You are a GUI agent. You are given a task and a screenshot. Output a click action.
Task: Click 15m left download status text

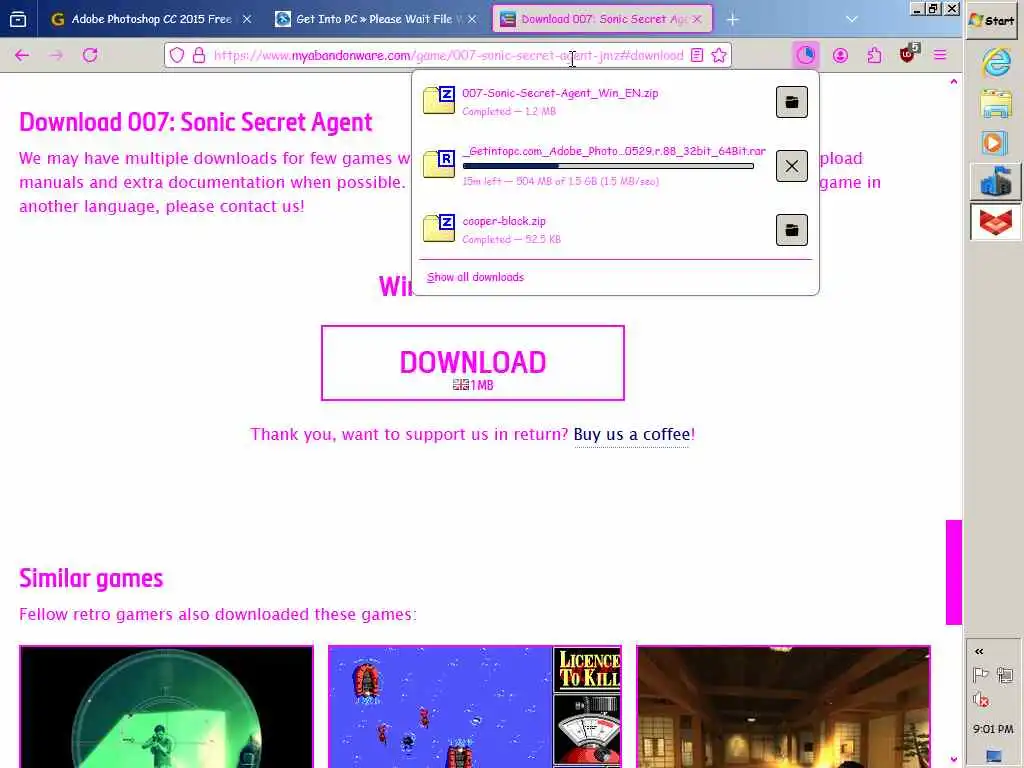(560, 182)
